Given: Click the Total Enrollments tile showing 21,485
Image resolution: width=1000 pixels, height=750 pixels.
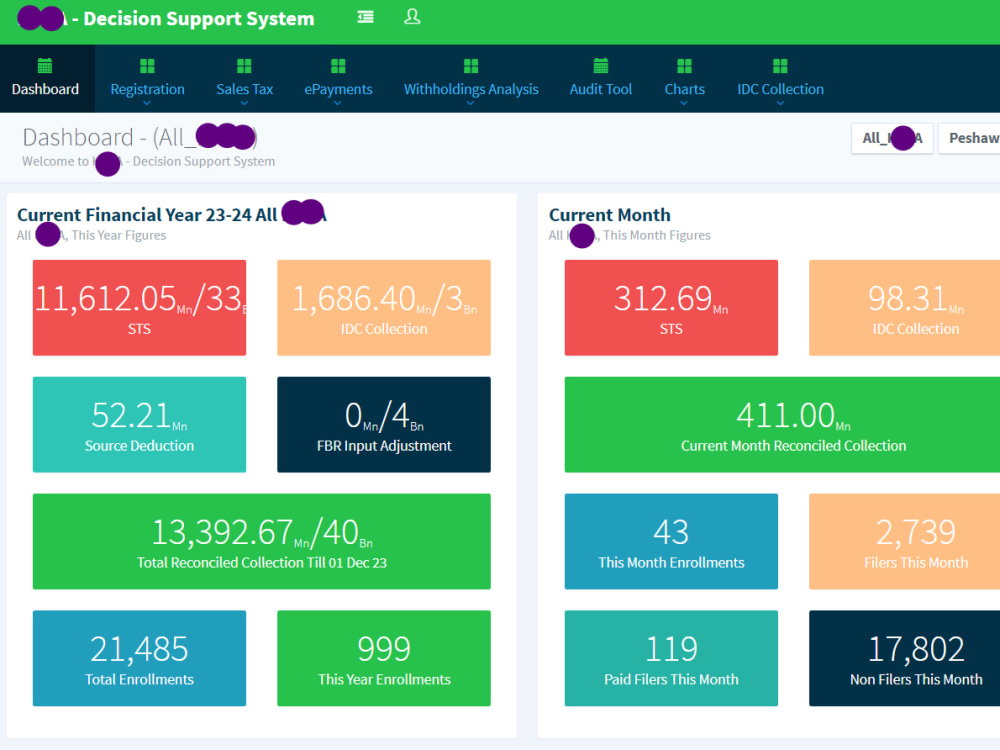Looking at the screenshot, I should [139, 658].
